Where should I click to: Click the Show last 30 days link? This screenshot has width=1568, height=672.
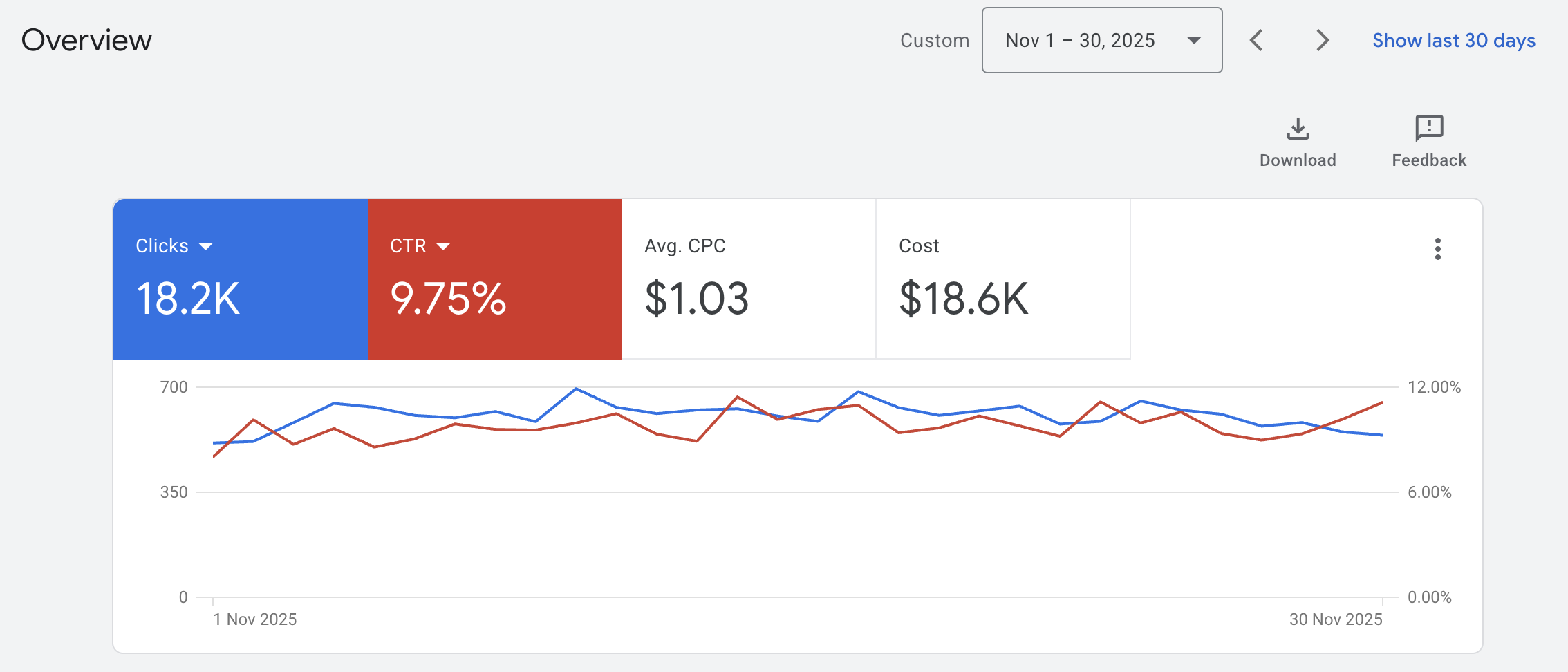[1453, 41]
